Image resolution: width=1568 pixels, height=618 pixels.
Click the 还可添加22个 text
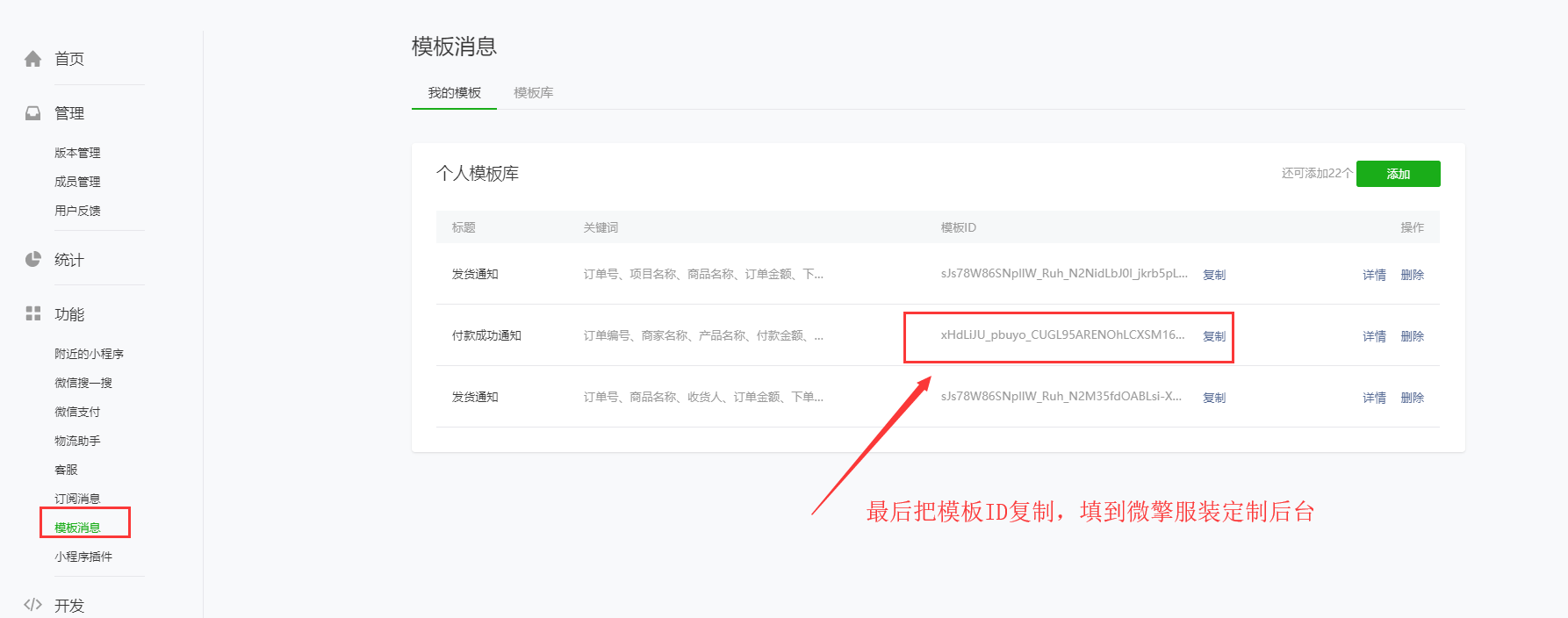click(x=1317, y=174)
